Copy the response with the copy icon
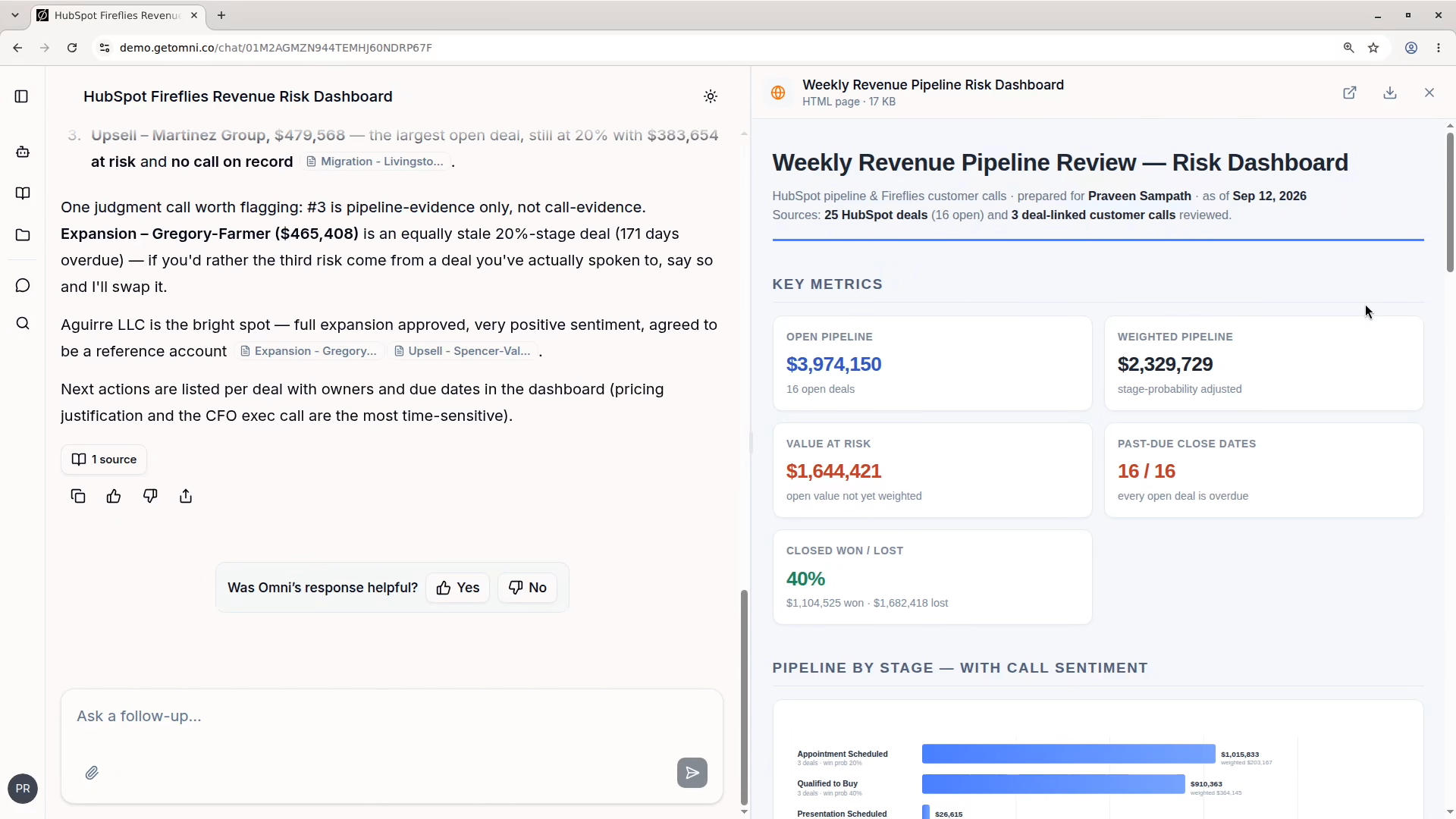 click(x=78, y=497)
